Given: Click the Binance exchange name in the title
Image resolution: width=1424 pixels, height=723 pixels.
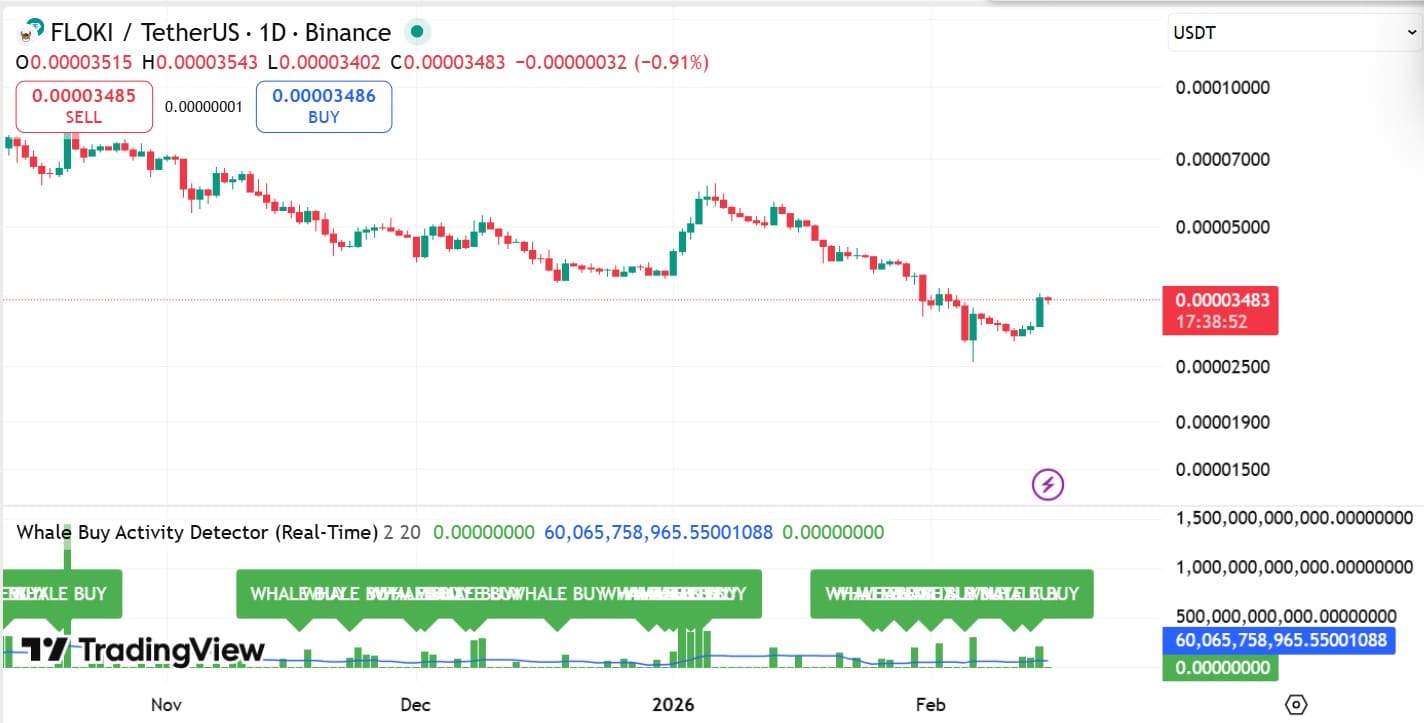Looking at the screenshot, I should pyautogui.click(x=352, y=31).
